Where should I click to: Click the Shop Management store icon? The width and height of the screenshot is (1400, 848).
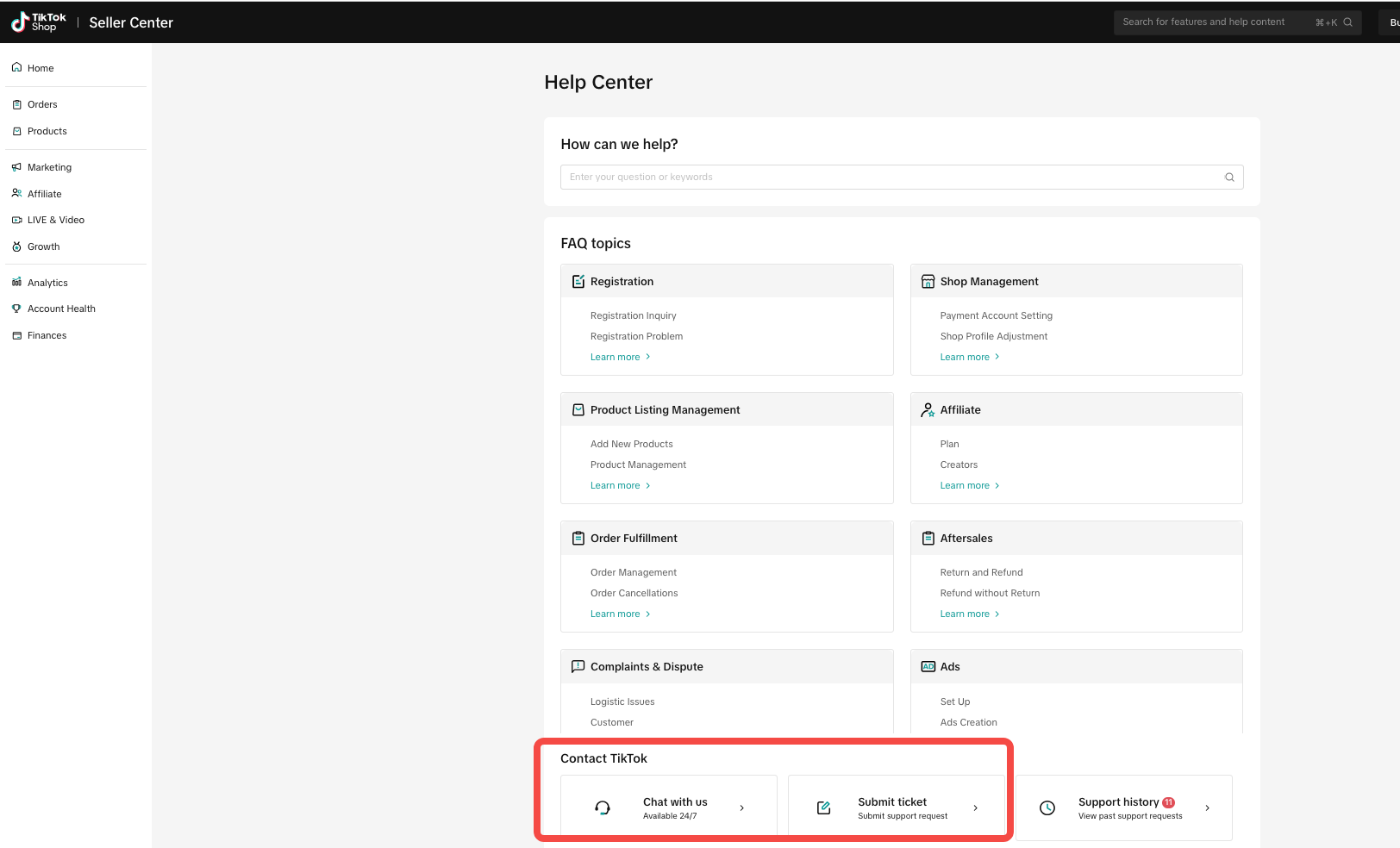click(x=928, y=282)
